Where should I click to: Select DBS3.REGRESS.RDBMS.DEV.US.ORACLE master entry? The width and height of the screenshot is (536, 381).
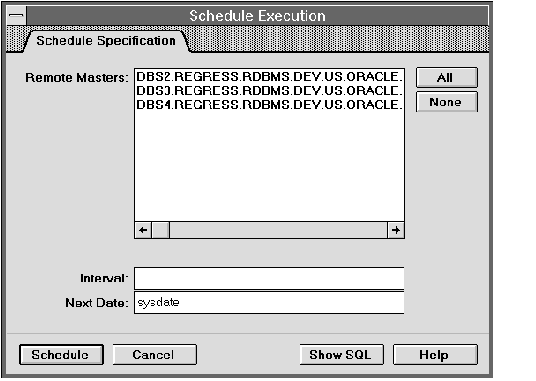[269, 91]
